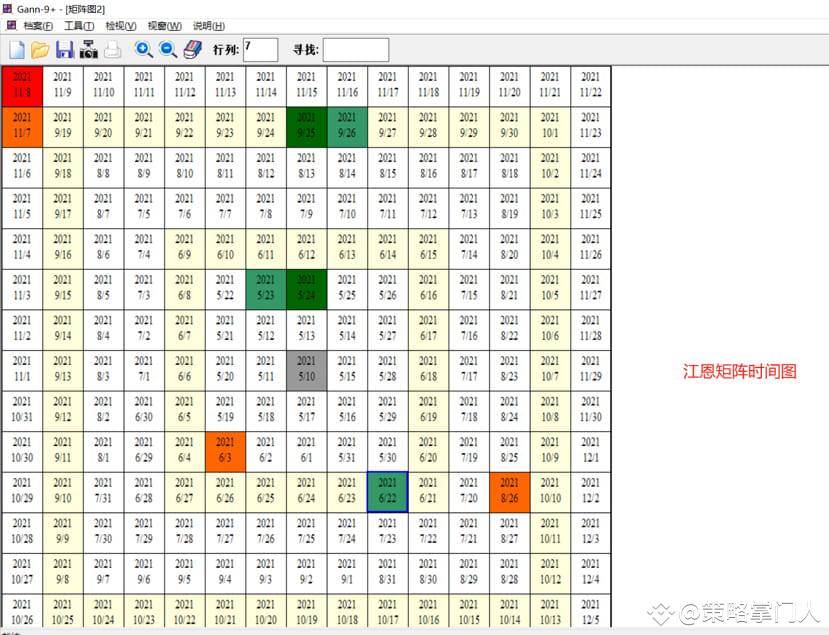Click the printer icon
This screenshot has width=829, height=635.
coord(112,50)
